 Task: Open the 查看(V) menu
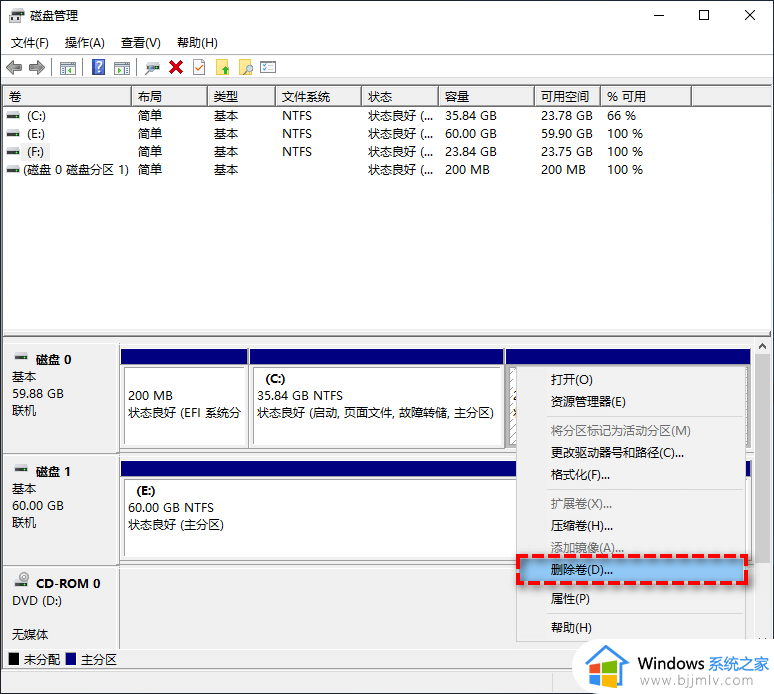pos(141,43)
